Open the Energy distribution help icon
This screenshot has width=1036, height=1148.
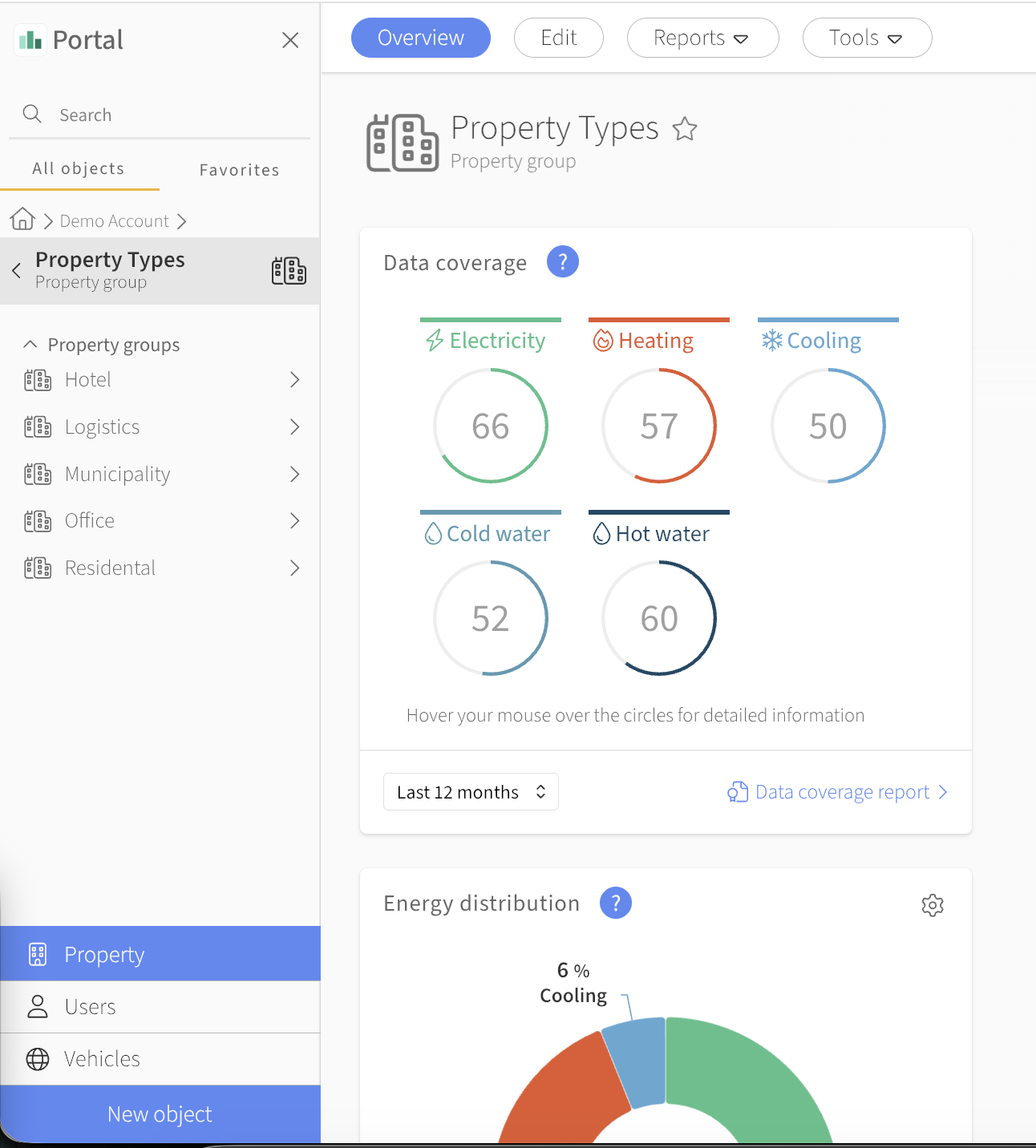[616, 903]
